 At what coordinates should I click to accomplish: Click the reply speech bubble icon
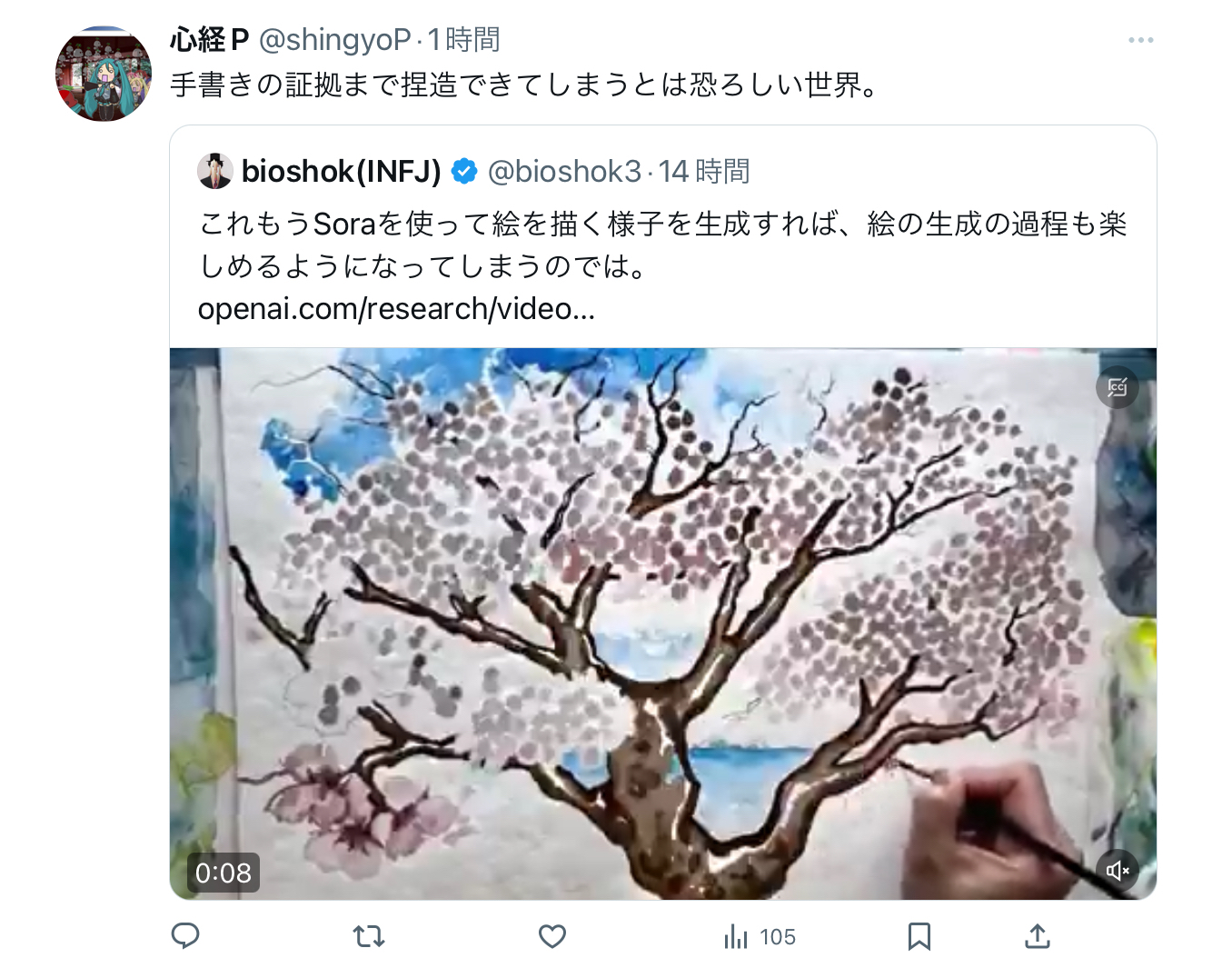185,935
